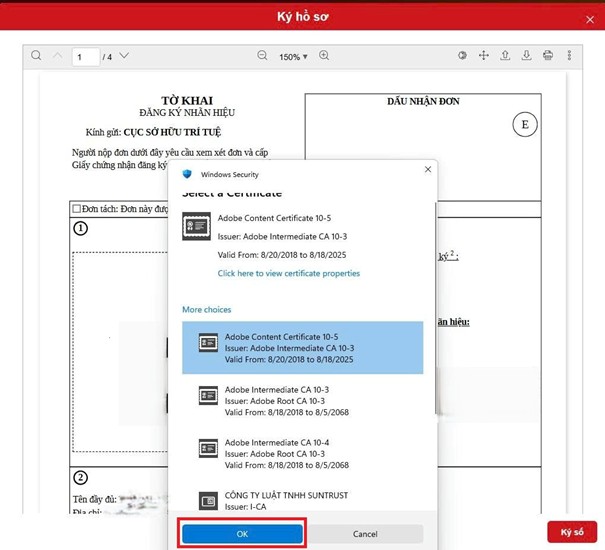
Task: Open the 150% zoom level dropdown
Action: point(294,57)
